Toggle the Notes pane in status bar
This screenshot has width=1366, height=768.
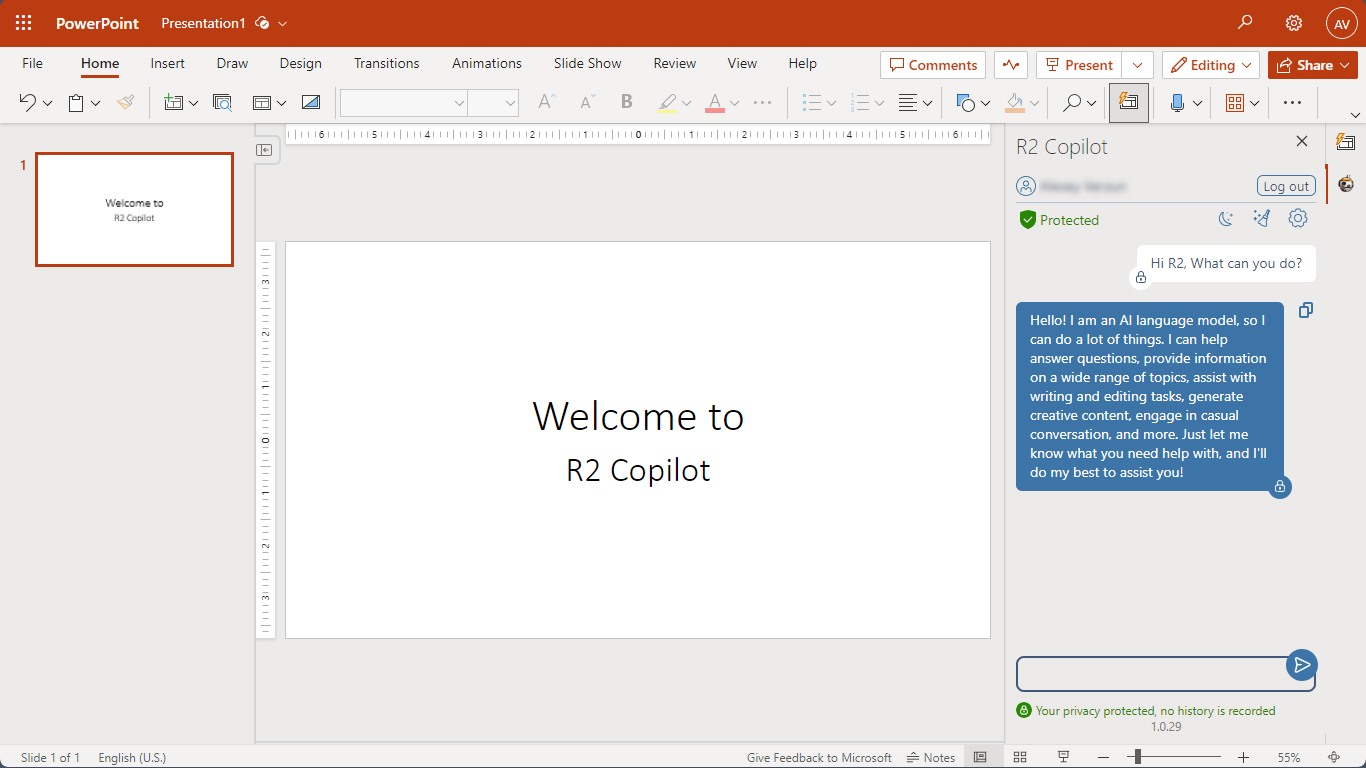(930, 757)
